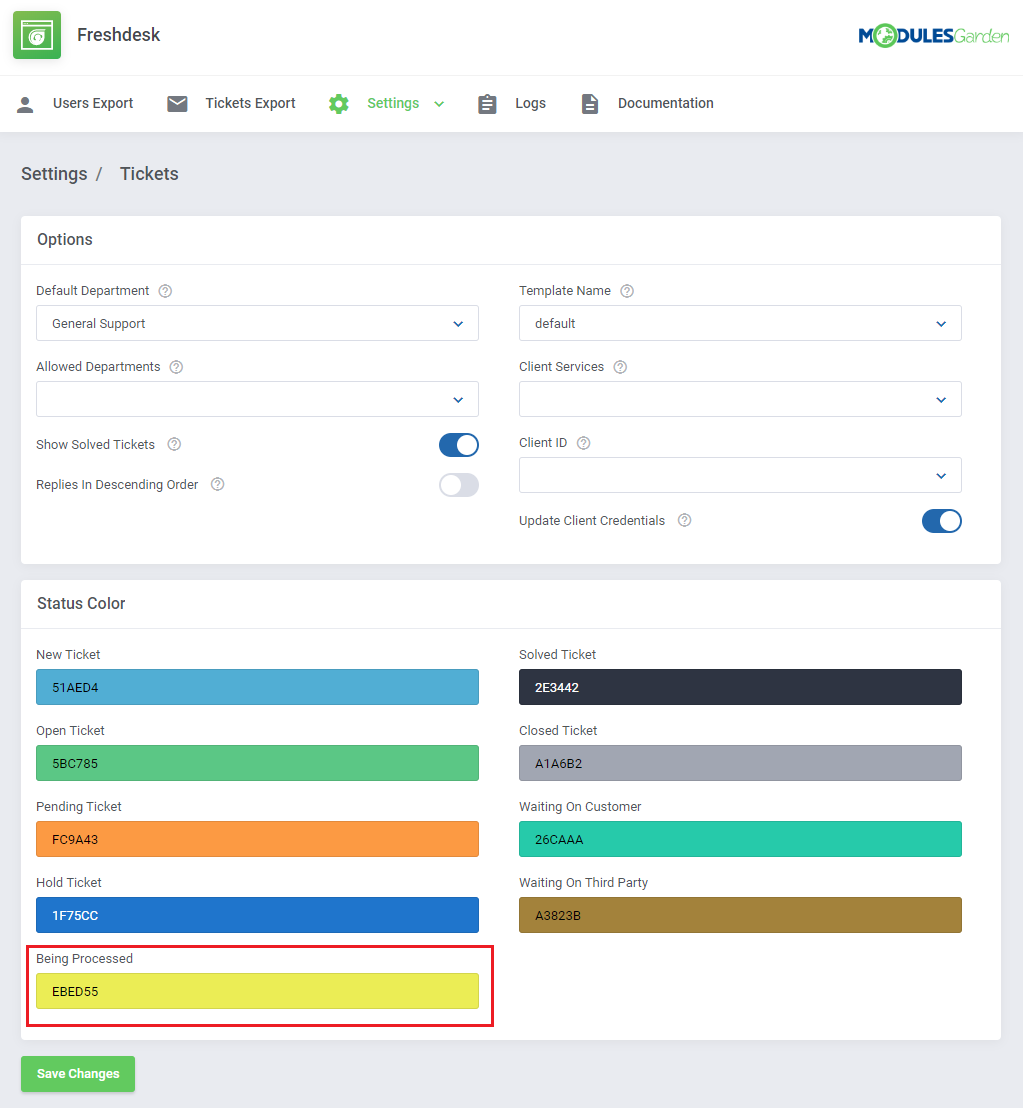The height and width of the screenshot is (1108, 1023).
Task: Show help for Update Client Credentials
Action: click(x=685, y=520)
